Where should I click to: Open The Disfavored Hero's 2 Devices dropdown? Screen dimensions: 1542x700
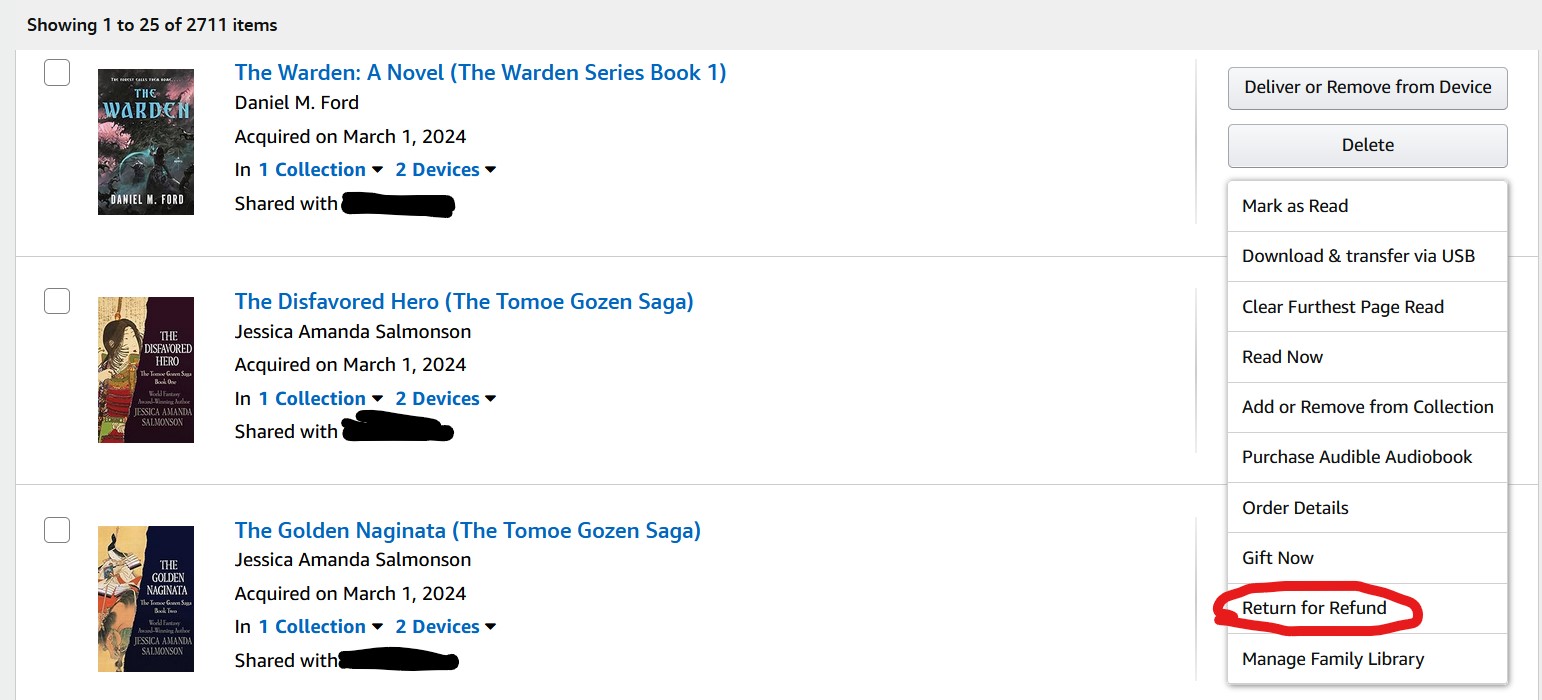446,398
